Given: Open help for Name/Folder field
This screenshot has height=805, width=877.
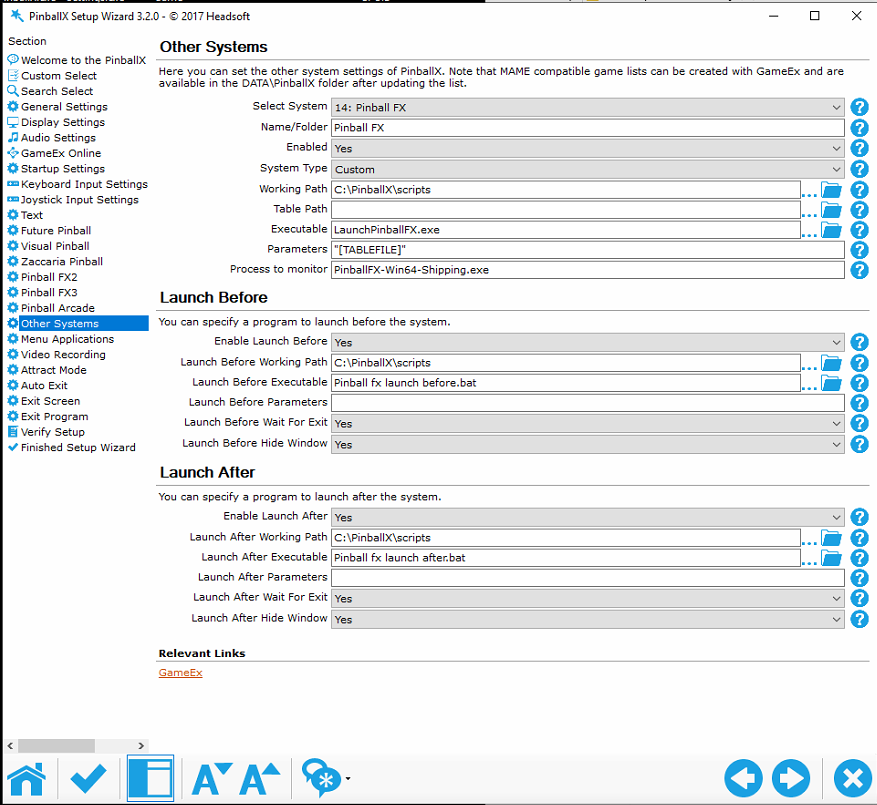Looking at the screenshot, I should (859, 128).
